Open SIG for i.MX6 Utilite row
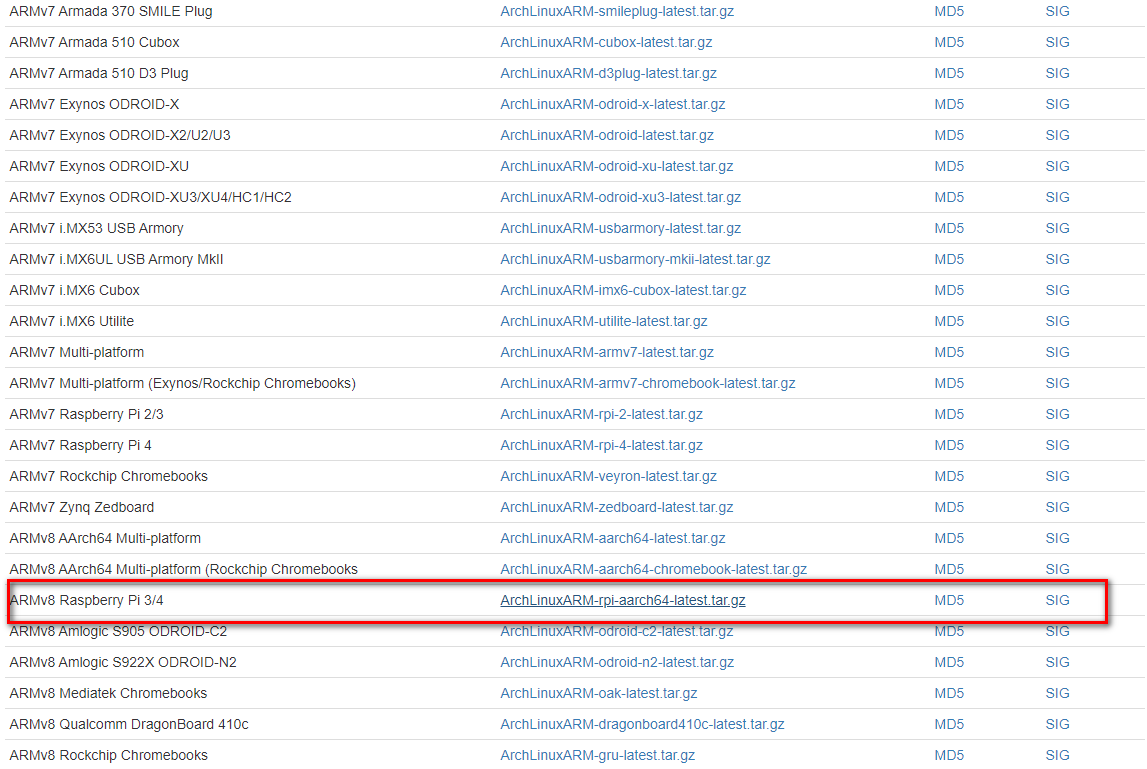This screenshot has width=1147, height=769. point(1057,321)
